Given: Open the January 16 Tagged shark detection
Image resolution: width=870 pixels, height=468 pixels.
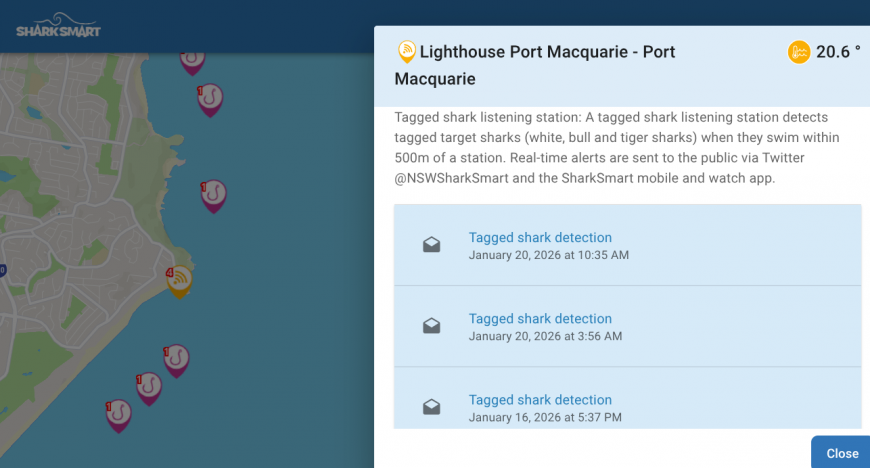Looking at the screenshot, I should pos(540,400).
